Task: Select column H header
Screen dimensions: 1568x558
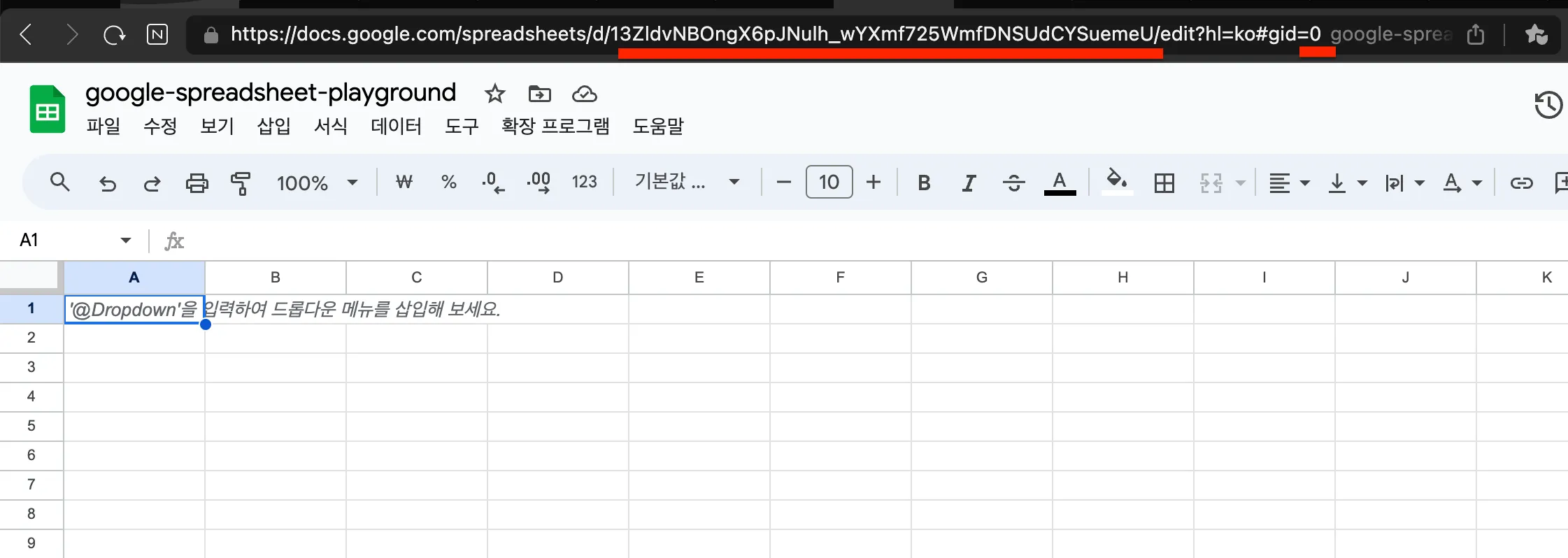Action: (x=1123, y=278)
